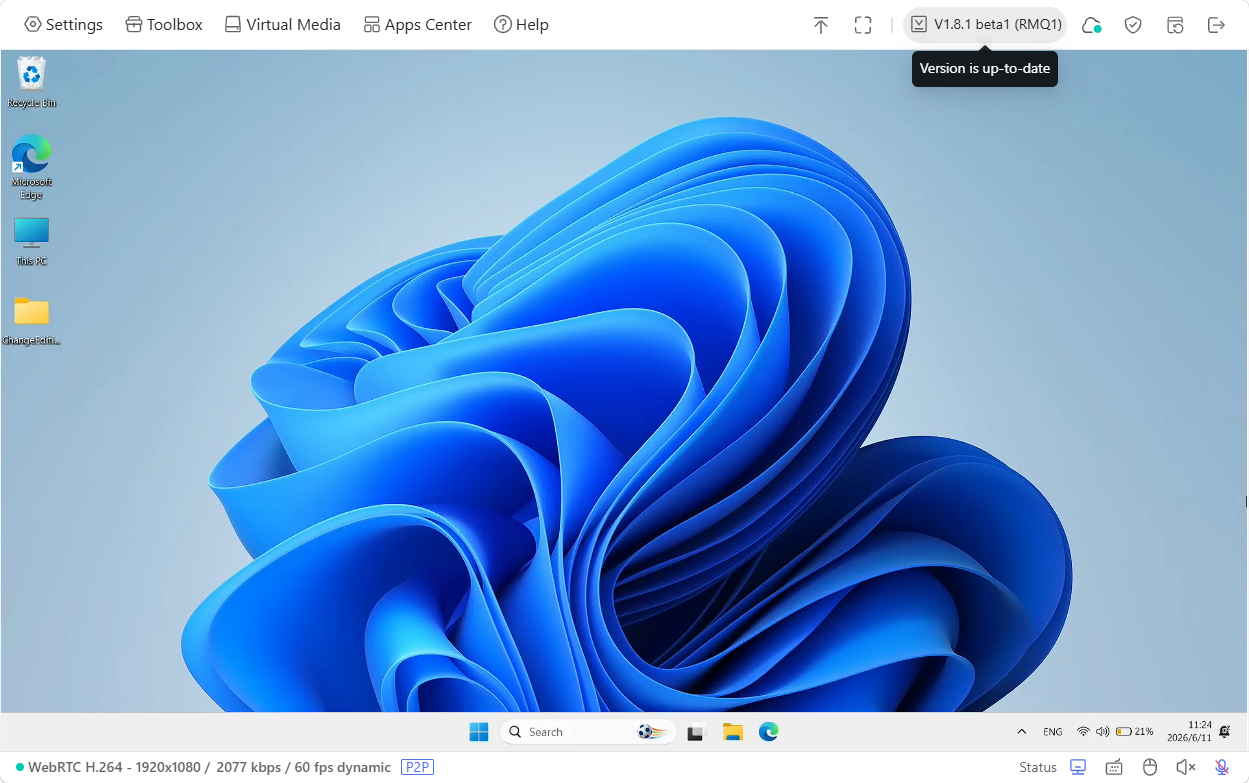Viewport: 1249px width, 783px height.
Task: Open the Virtual Media menu
Action: (282, 25)
